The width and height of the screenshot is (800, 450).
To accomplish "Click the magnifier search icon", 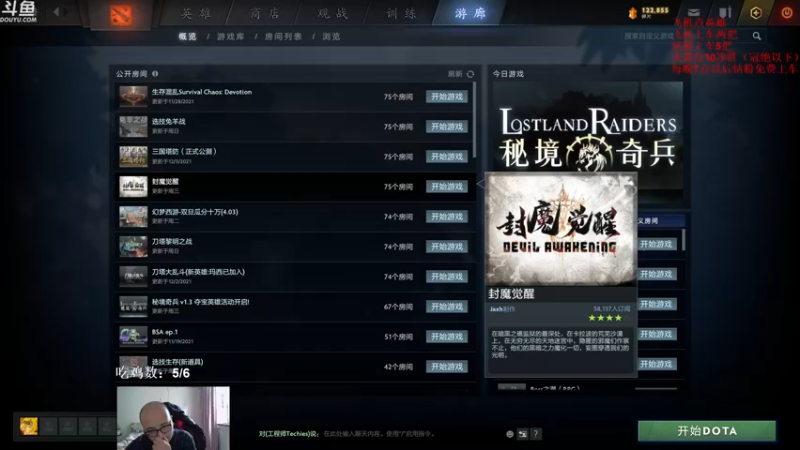I will pyautogui.click(x=757, y=36).
